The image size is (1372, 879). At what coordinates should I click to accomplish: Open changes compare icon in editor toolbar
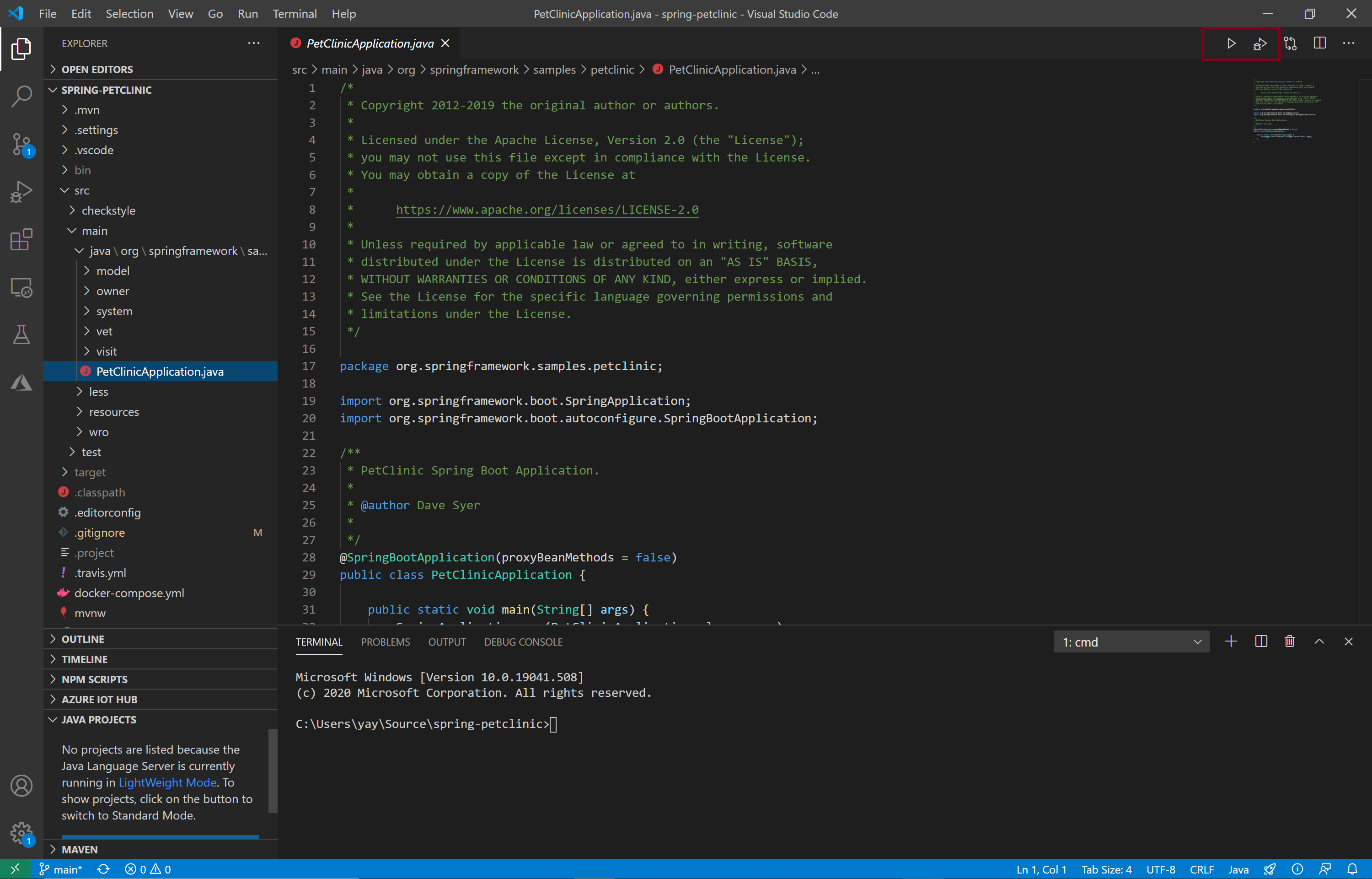point(1291,43)
